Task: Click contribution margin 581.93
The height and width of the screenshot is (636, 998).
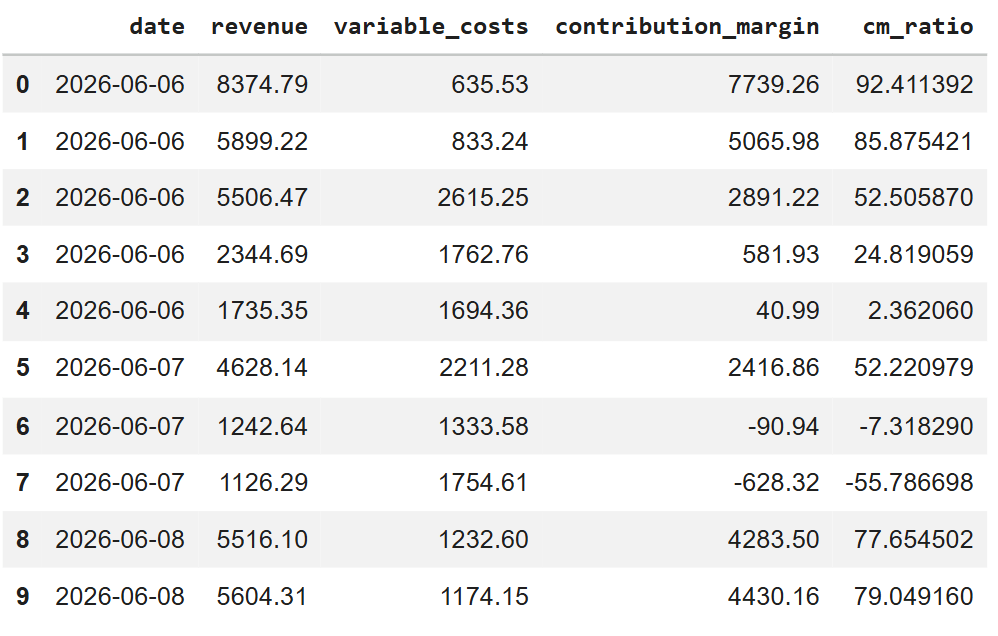Action: (780, 255)
